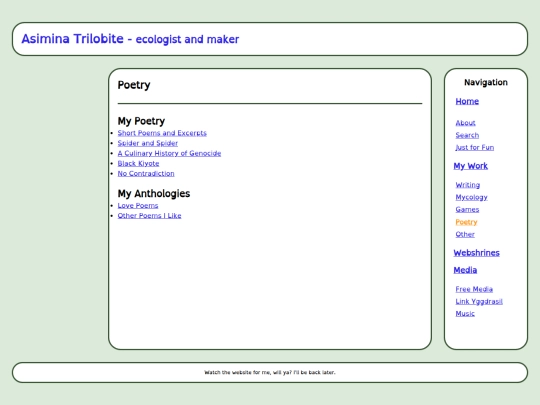Open the Other link under My Work
Screen dimensions: 540x405
[x=465, y=234]
